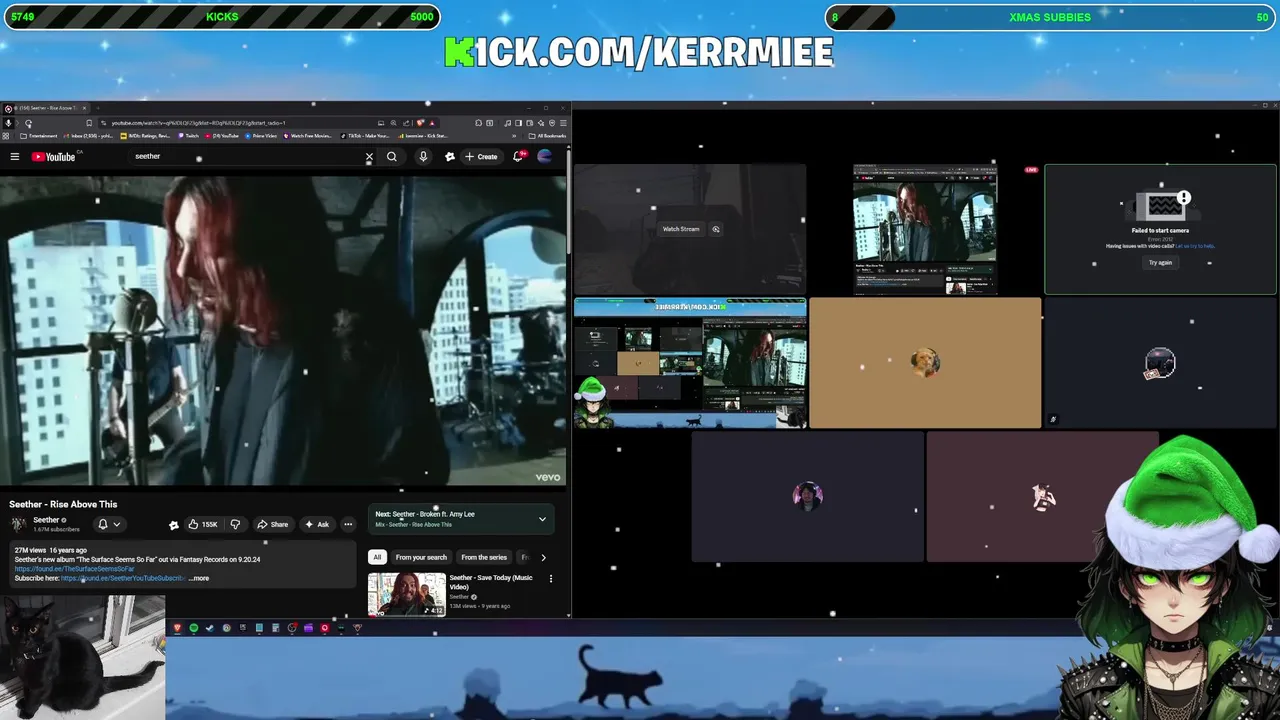The height and width of the screenshot is (720, 1280).
Task: Open the Inbox bookmark
Action: tap(90, 136)
